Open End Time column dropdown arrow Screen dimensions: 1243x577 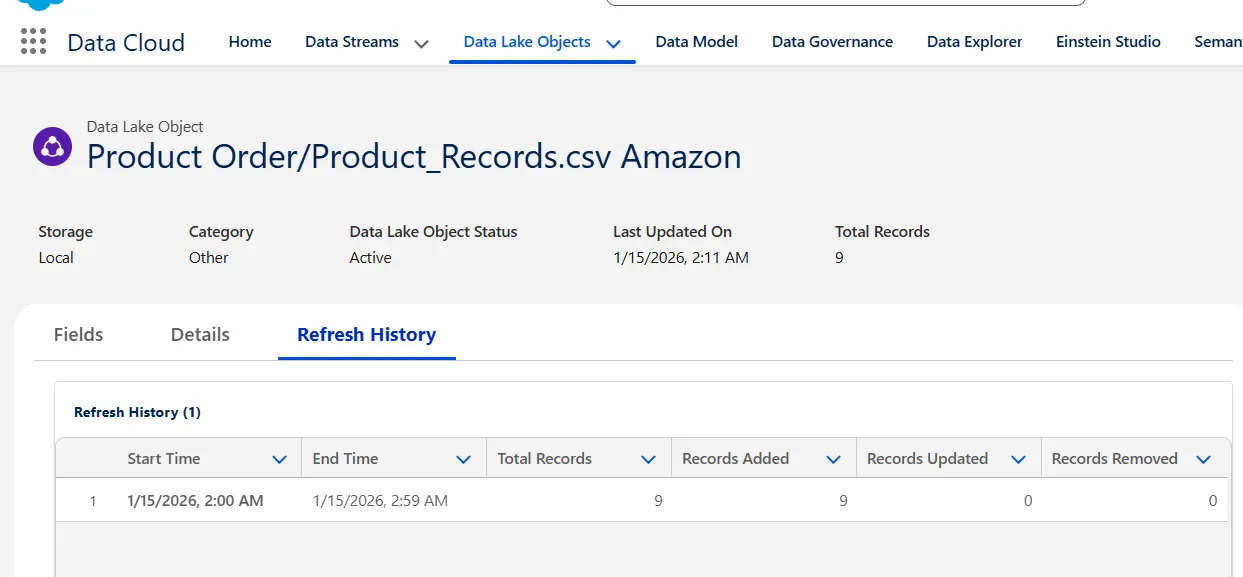463,459
